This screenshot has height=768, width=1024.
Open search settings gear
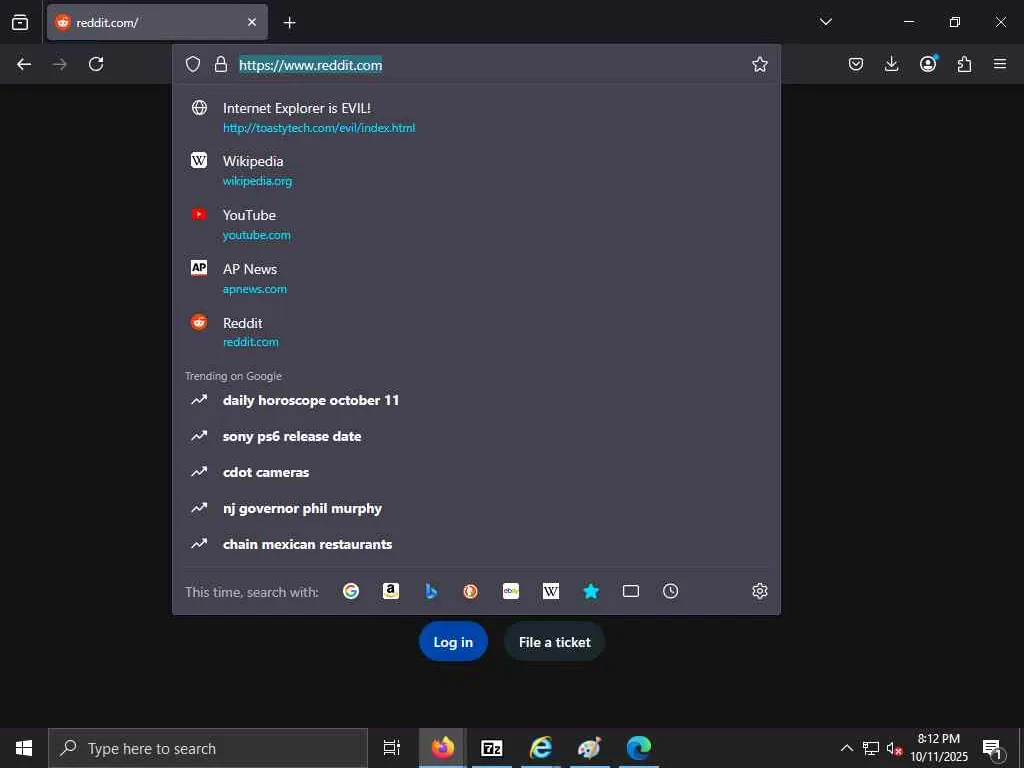click(760, 591)
